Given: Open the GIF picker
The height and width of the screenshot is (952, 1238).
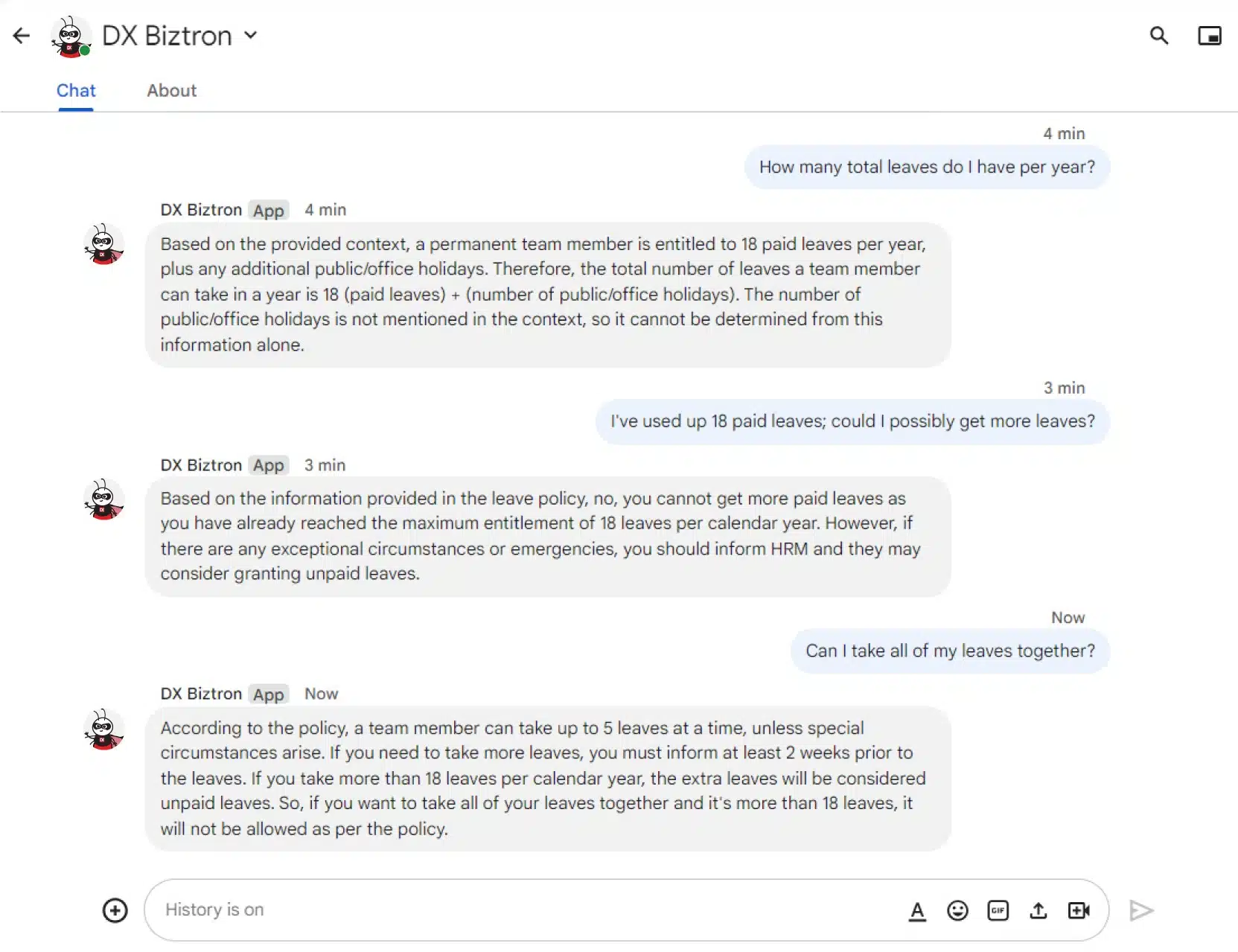Looking at the screenshot, I should [x=998, y=910].
